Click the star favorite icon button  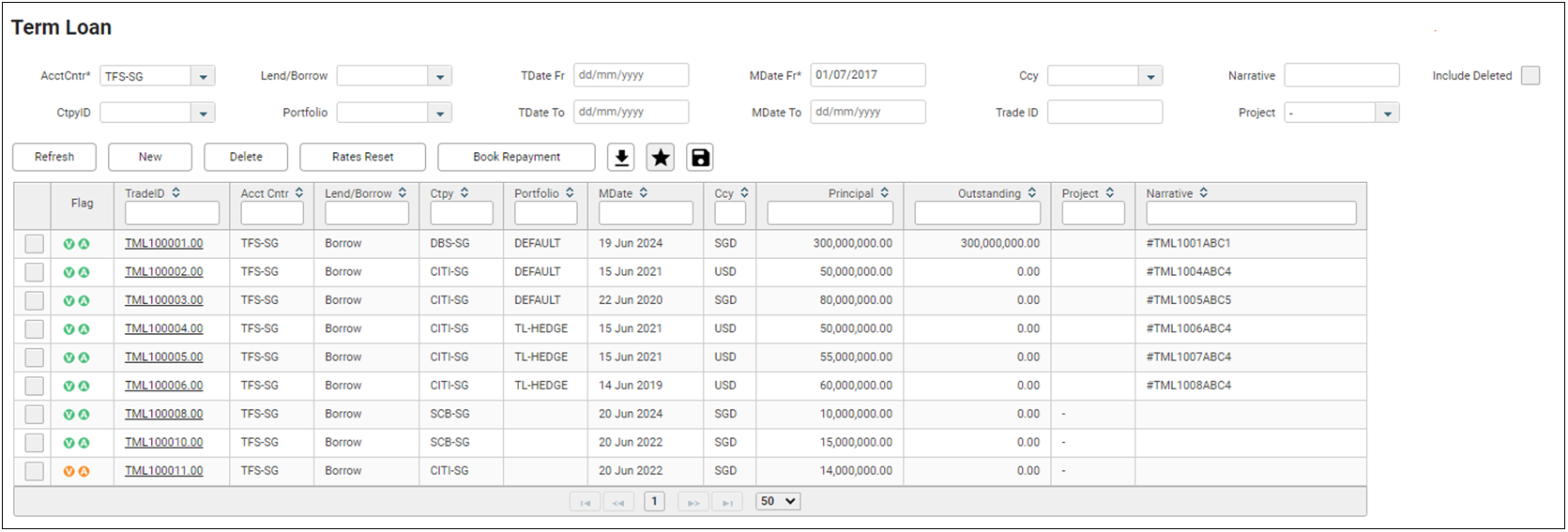pyautogui.click(x=661, y=158)
